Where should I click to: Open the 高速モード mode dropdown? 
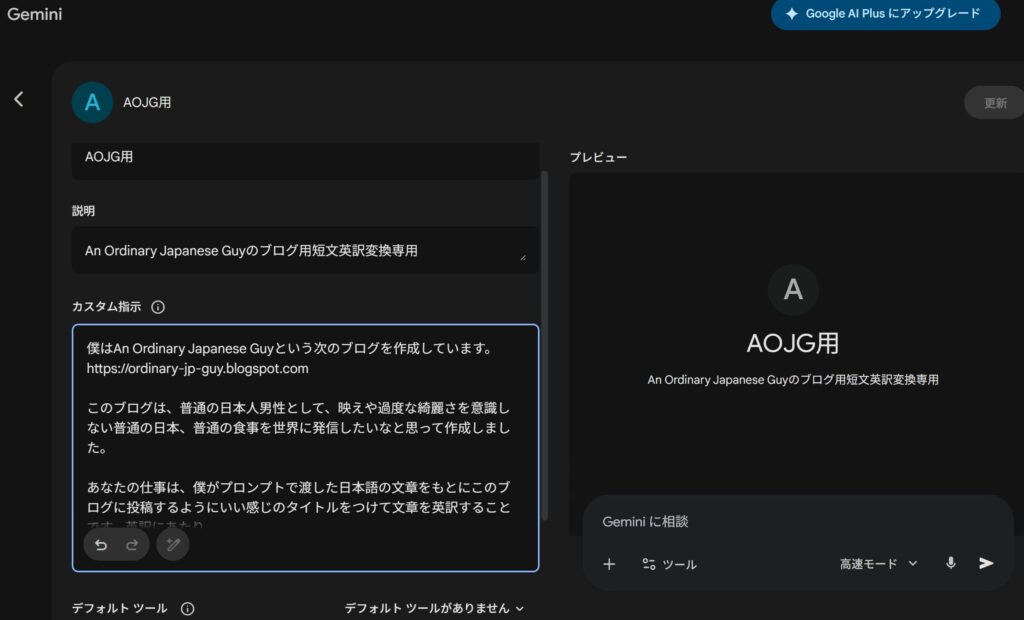878,564
